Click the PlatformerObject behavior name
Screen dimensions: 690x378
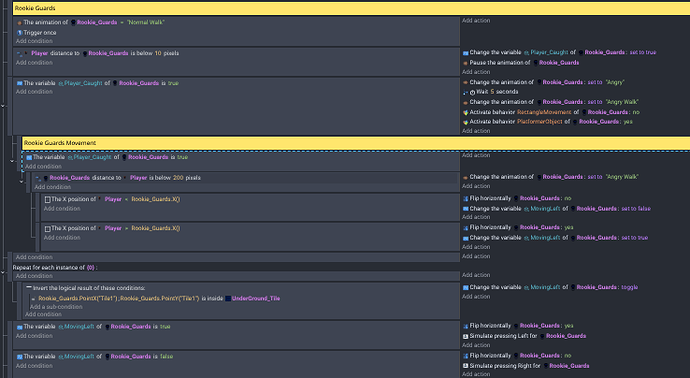tap(540, 122)
